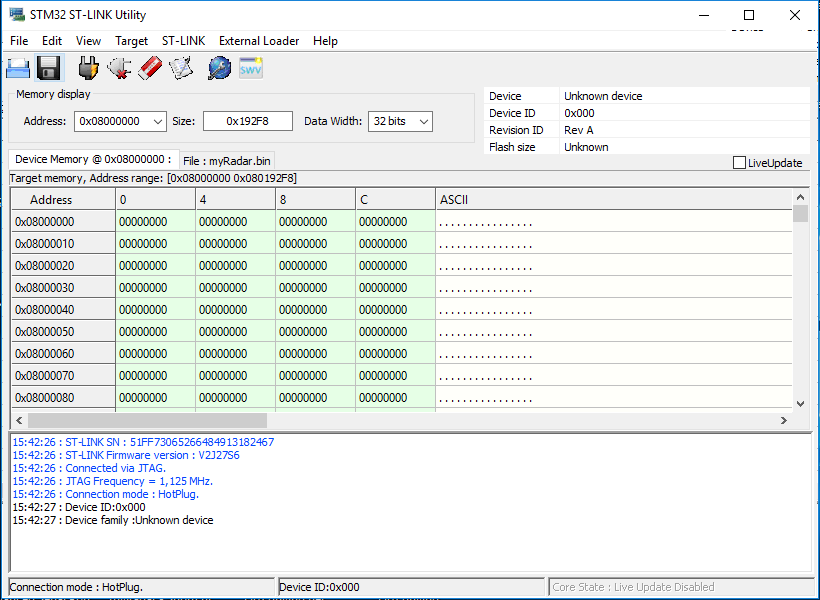Connect to the target with the plug icon
The image size is (820, 600).
[x=88, y=69]
